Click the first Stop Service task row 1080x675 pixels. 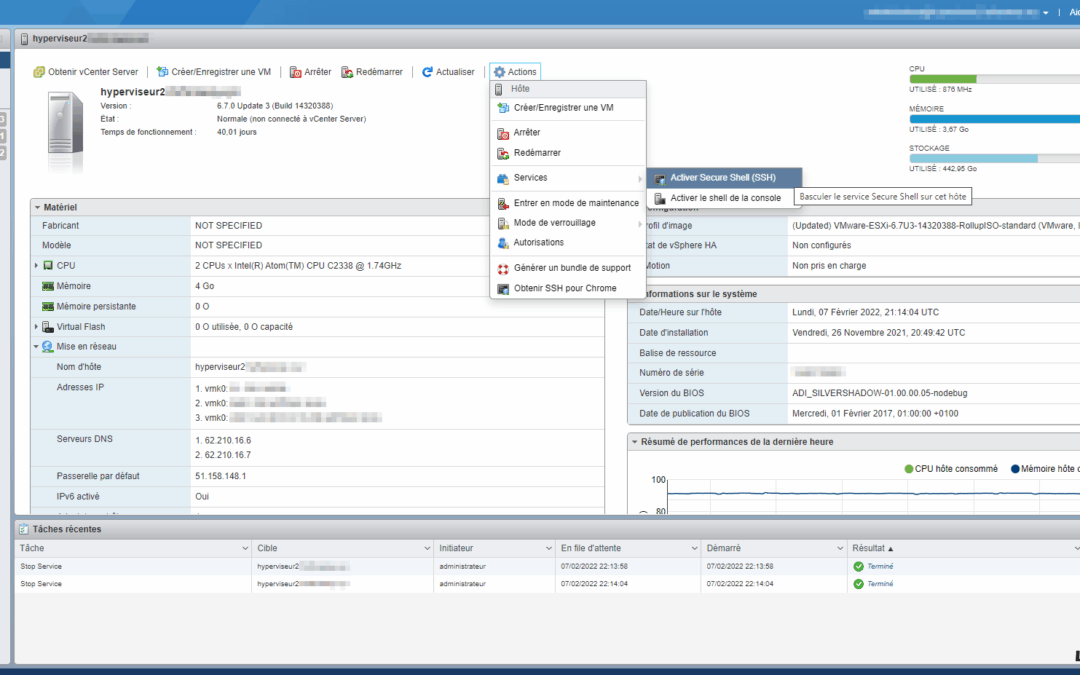[x=548, y=566]
